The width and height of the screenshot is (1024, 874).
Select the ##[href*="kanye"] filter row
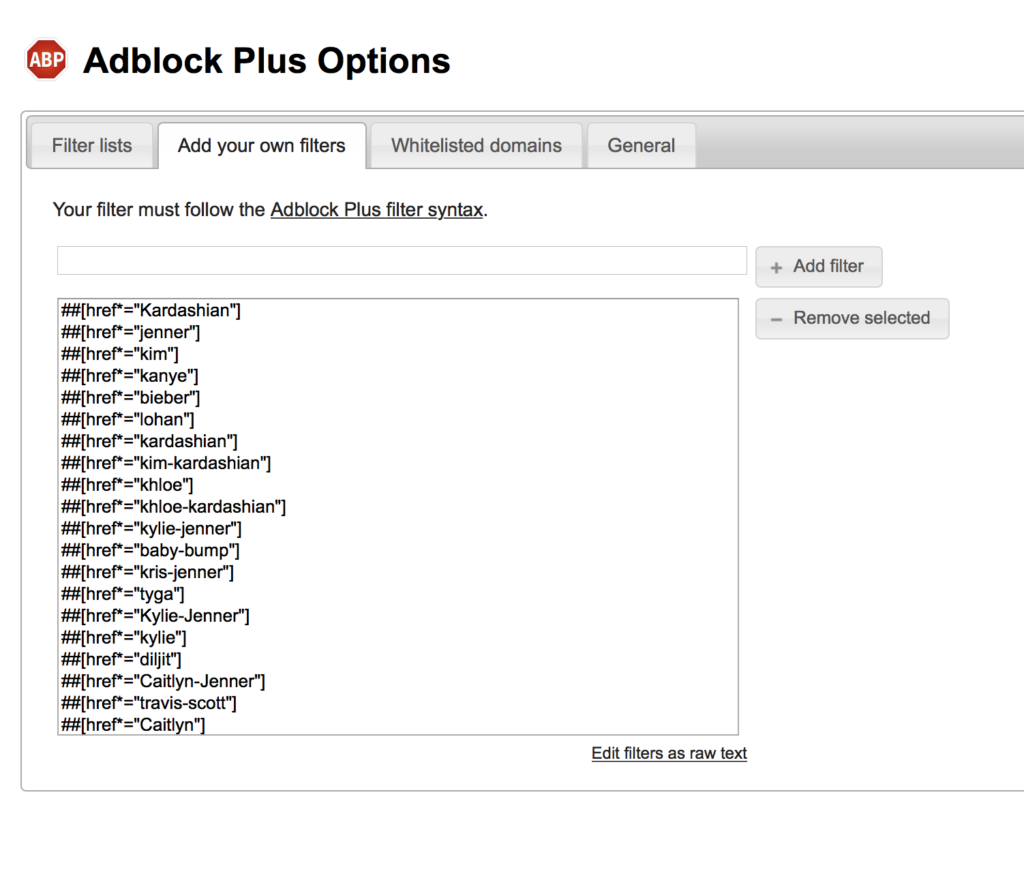[398, 376]
